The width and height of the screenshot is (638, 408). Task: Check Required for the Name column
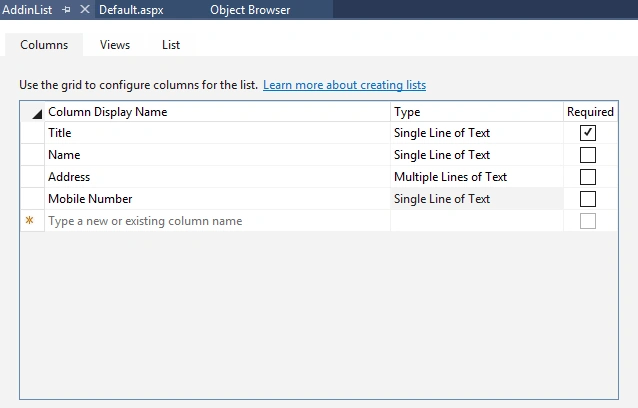tap(588, 155)
